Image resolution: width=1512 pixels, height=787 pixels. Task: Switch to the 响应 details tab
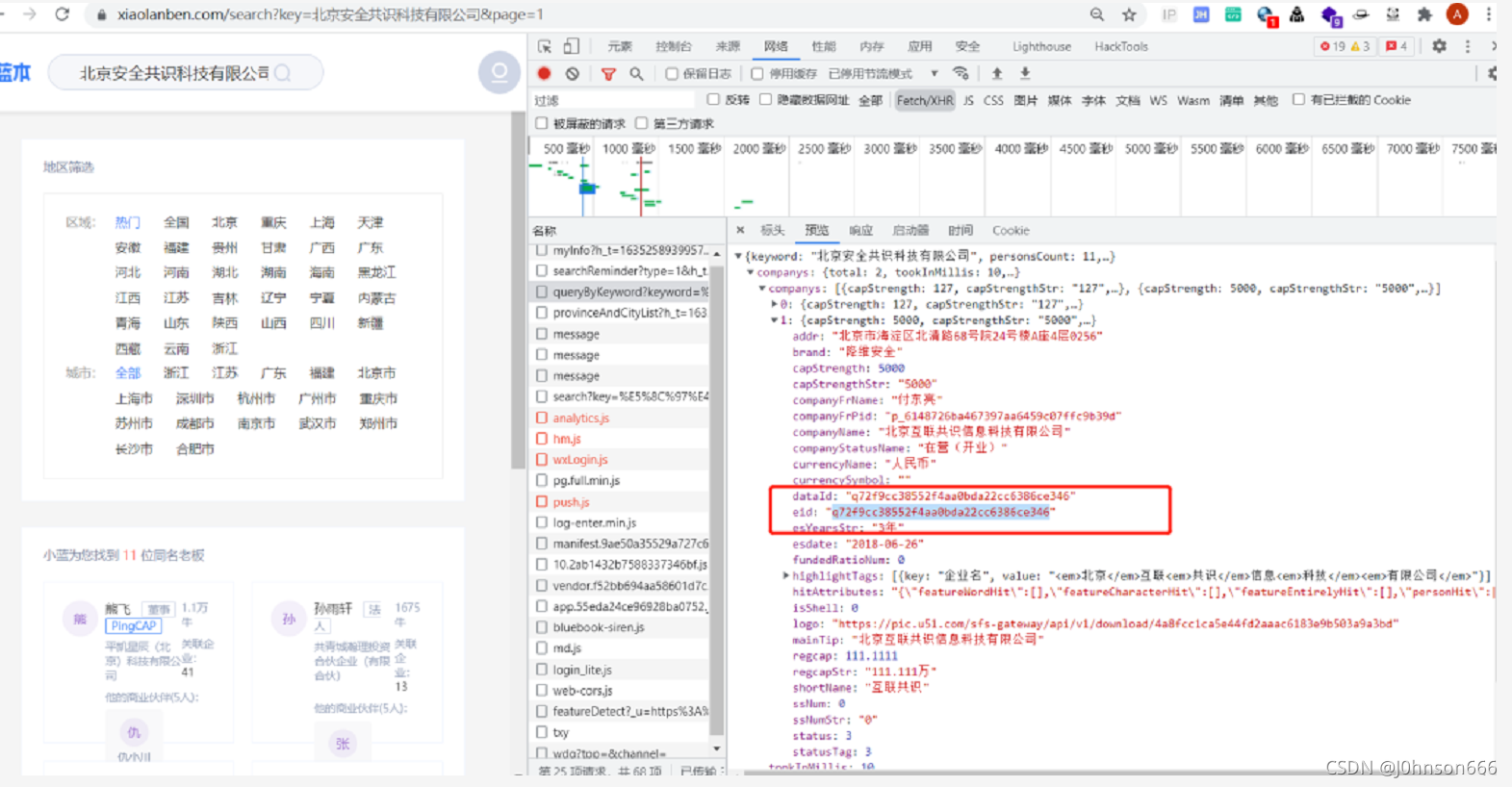click(860, 230)
